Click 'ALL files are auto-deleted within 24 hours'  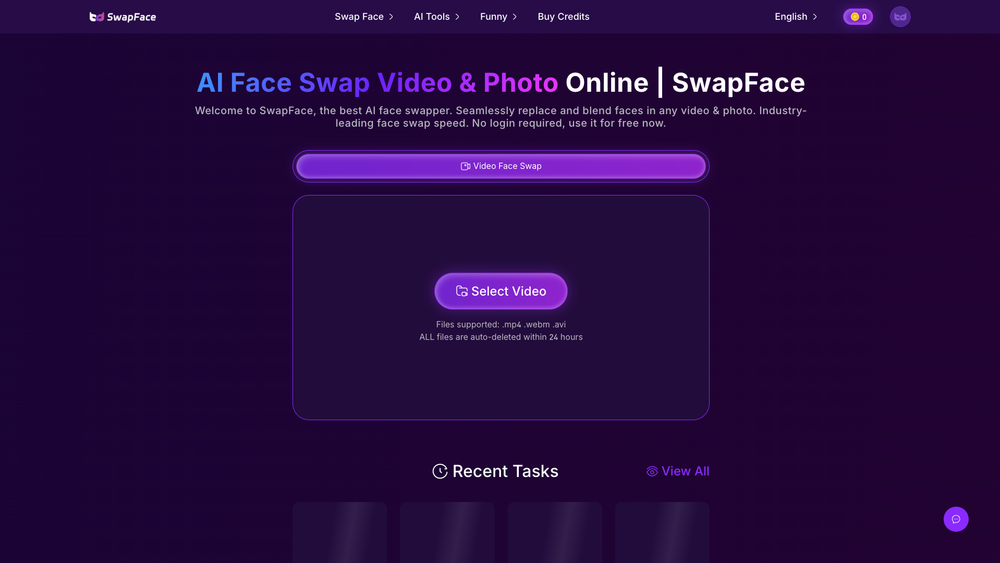click(x=501, y=337)
